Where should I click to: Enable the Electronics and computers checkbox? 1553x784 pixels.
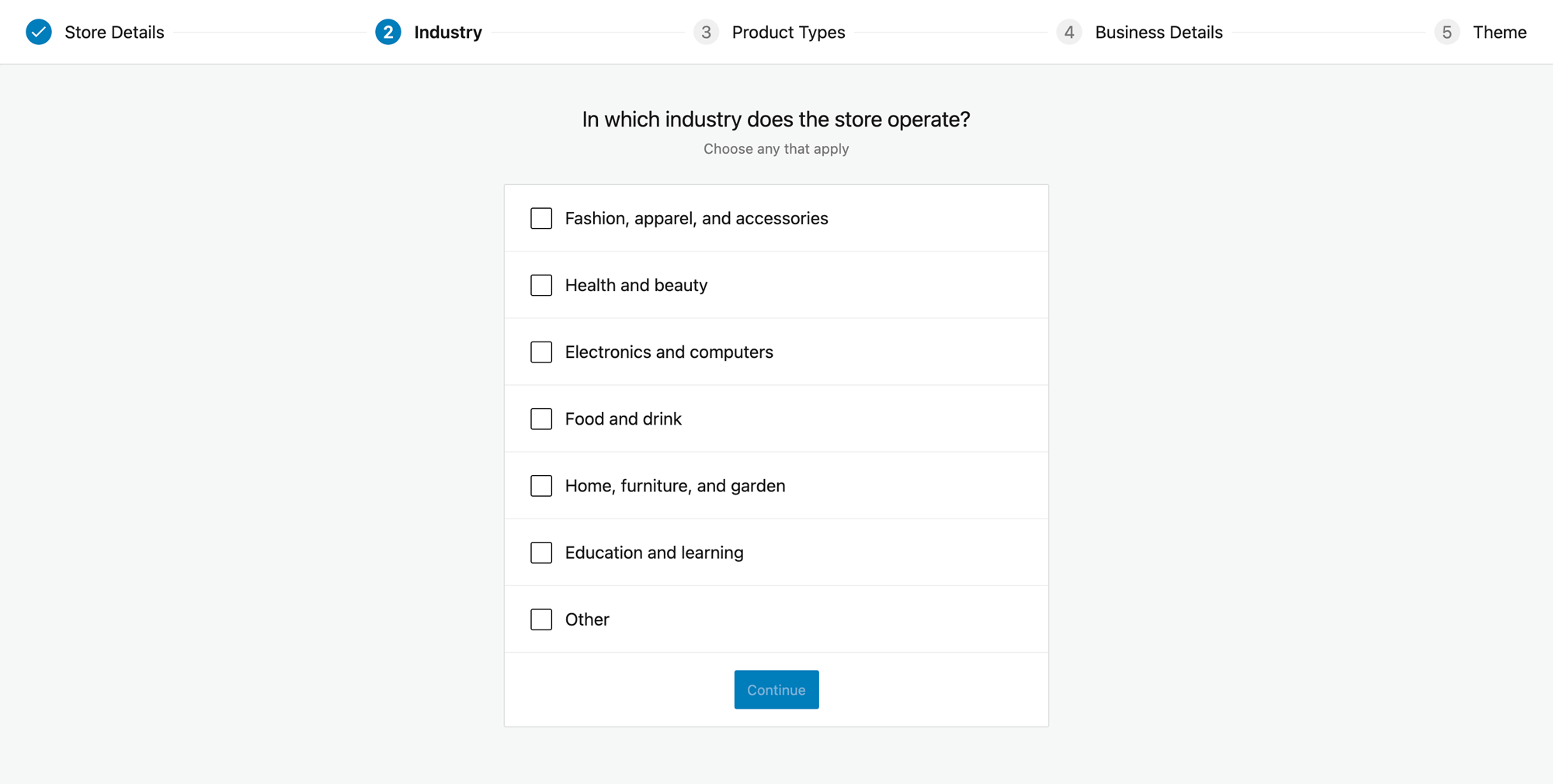point(541,352)
